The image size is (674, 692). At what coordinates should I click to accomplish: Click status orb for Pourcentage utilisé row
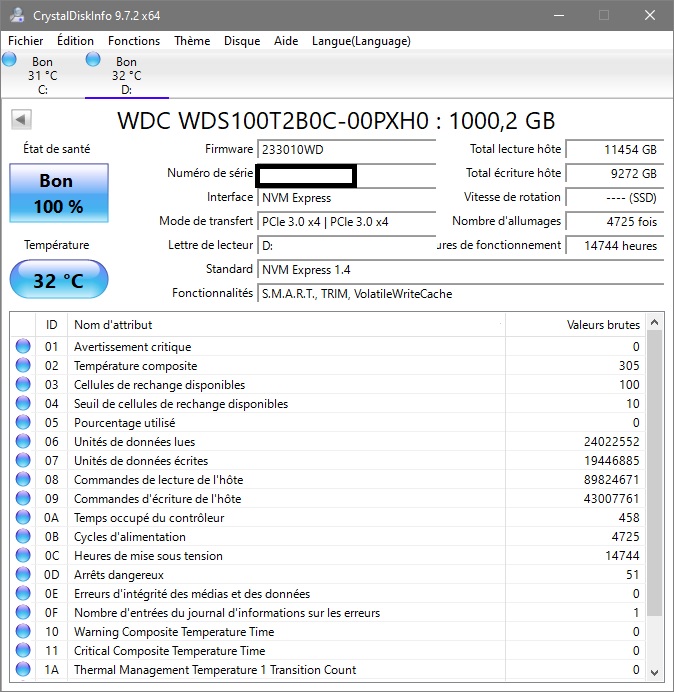tap(23, 423)
